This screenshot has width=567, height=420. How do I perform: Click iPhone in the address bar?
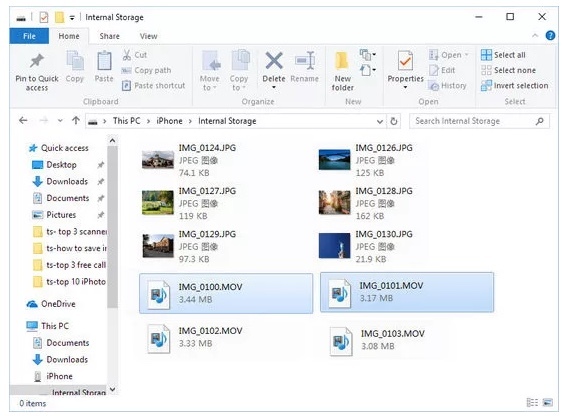coord(169,121)
